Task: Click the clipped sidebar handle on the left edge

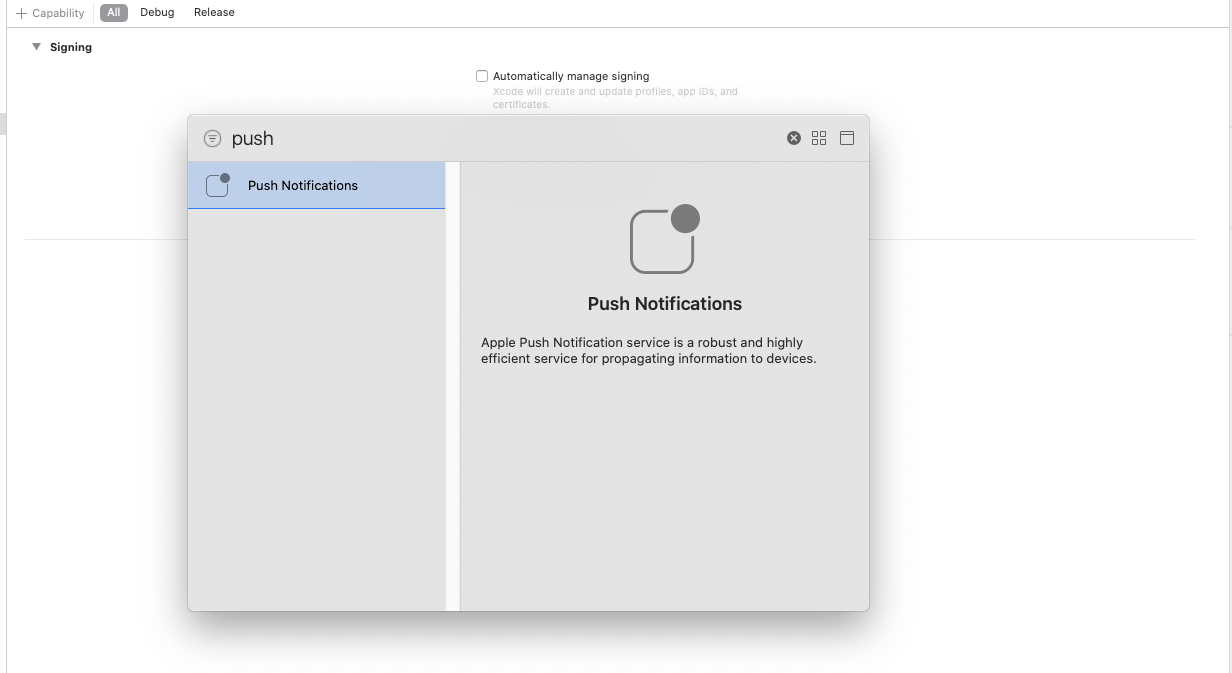Action: 3,124
